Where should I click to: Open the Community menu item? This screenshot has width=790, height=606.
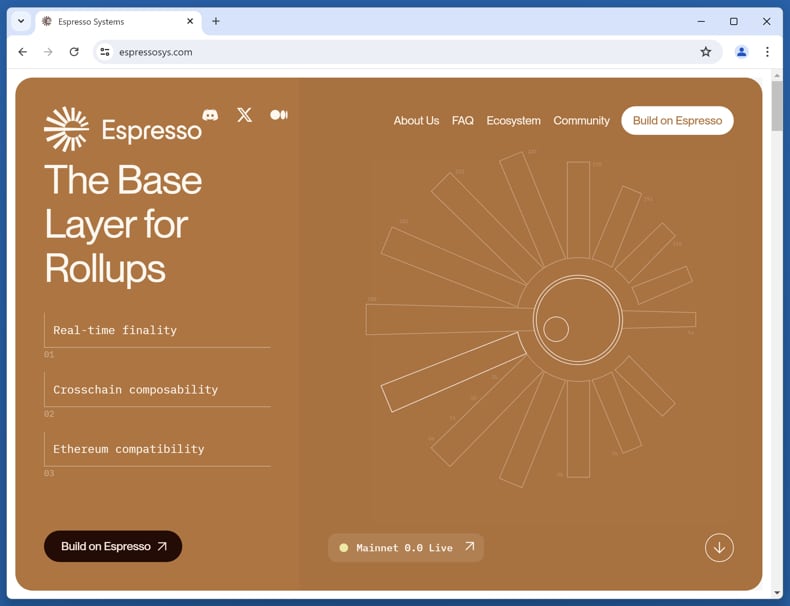click(581, 120)
